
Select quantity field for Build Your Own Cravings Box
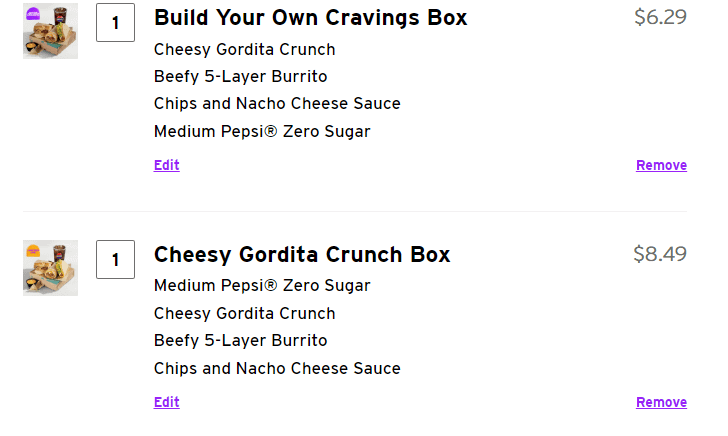click(x=116, y=23)
